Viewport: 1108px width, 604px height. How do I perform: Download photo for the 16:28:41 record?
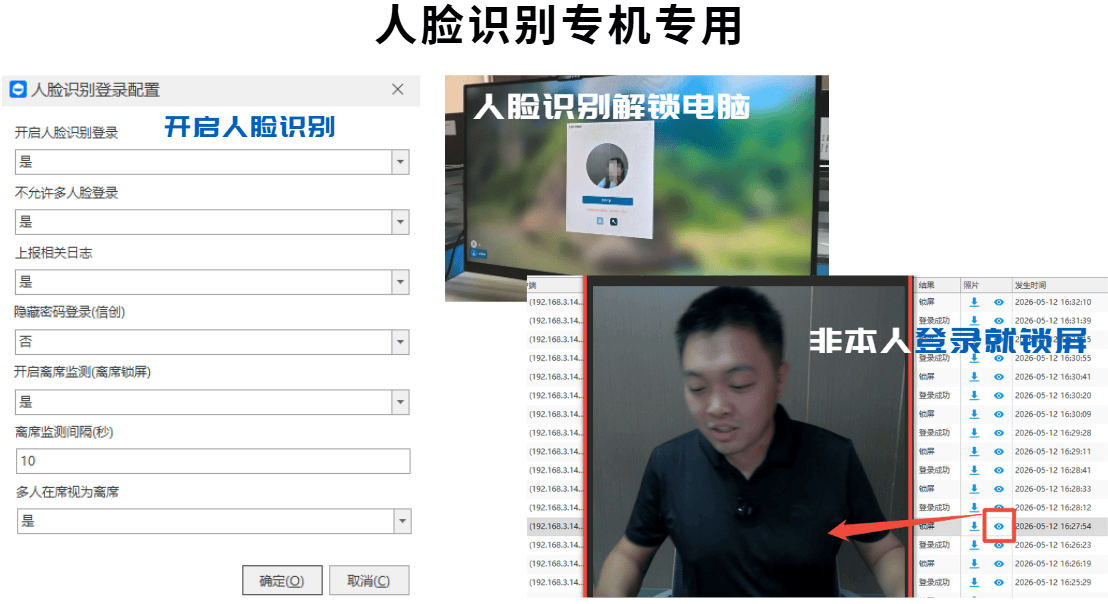(974, 470)
